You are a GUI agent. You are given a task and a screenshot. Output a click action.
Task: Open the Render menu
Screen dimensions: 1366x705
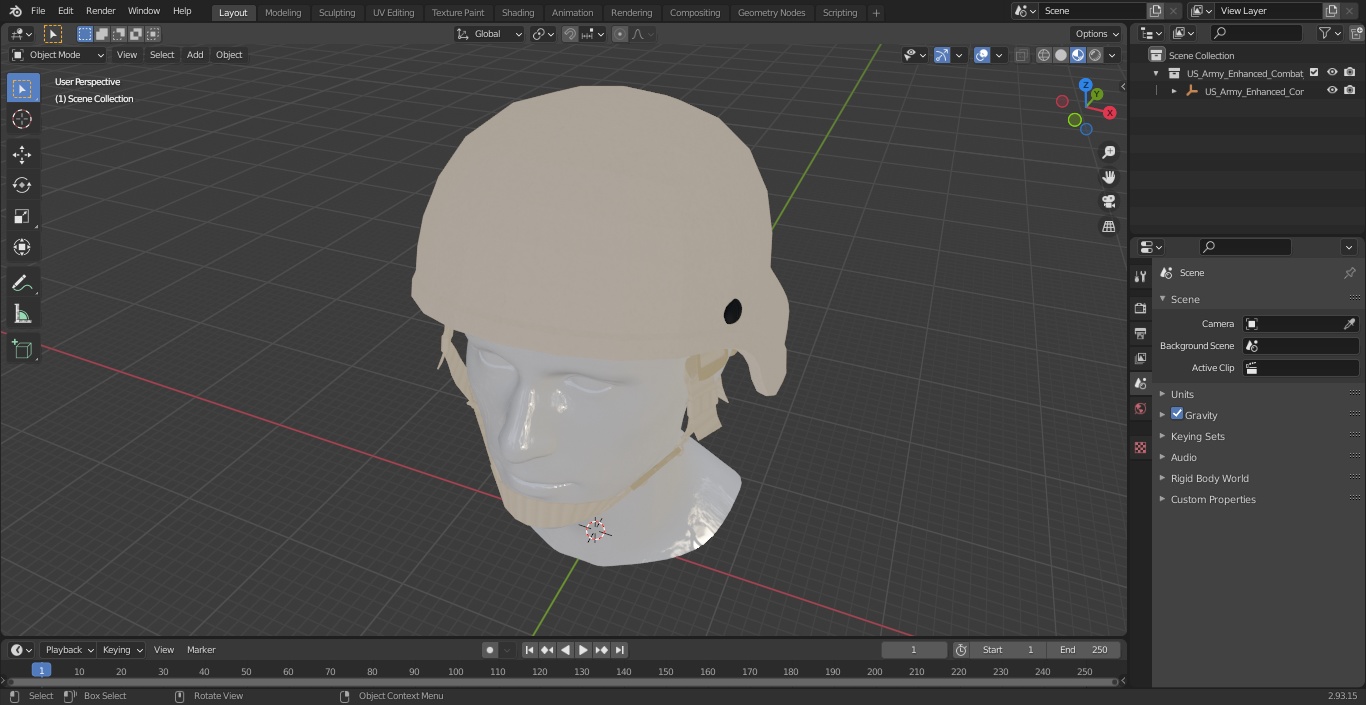click(100, 11)
